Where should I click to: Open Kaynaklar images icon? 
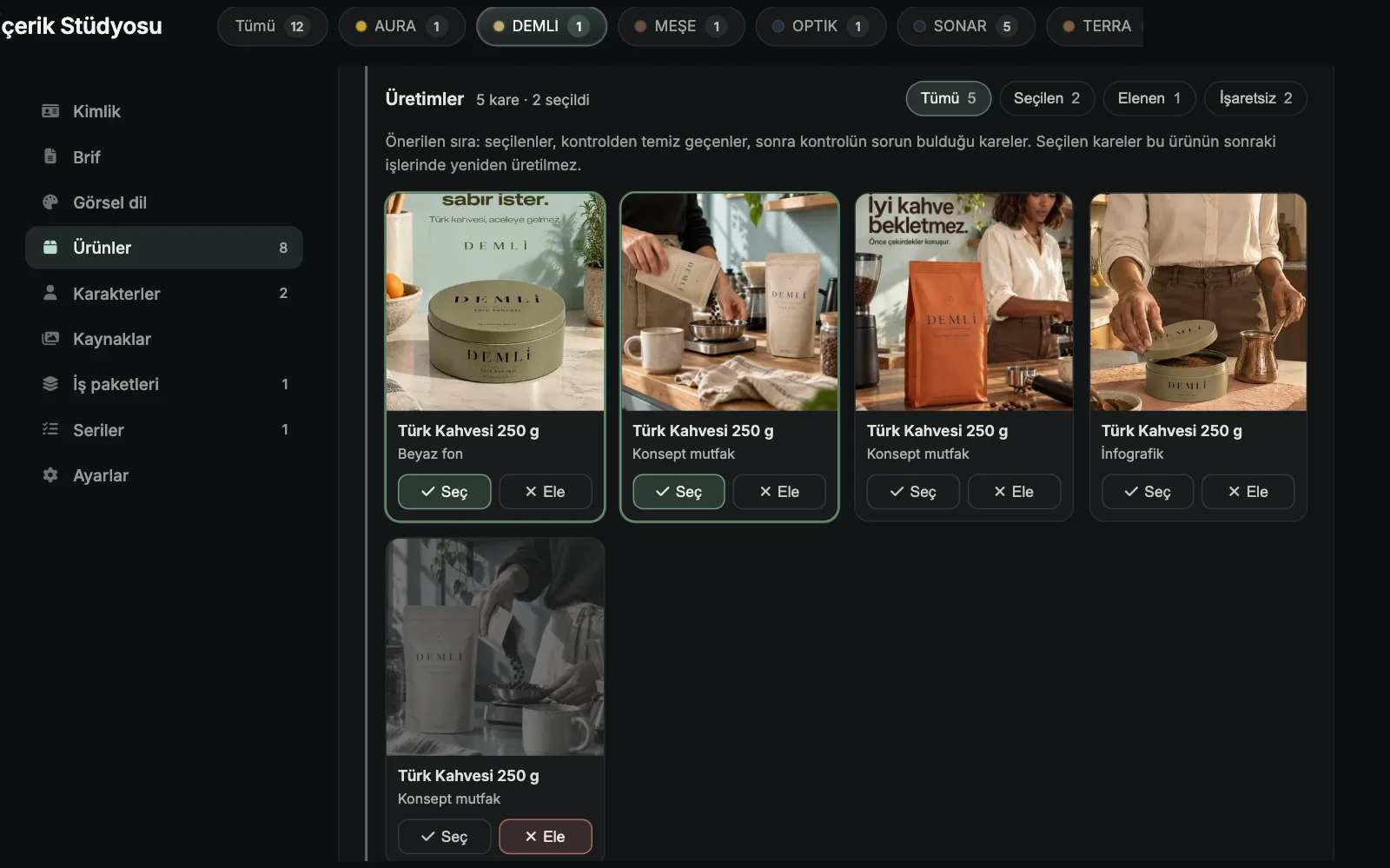click(50, 339)
